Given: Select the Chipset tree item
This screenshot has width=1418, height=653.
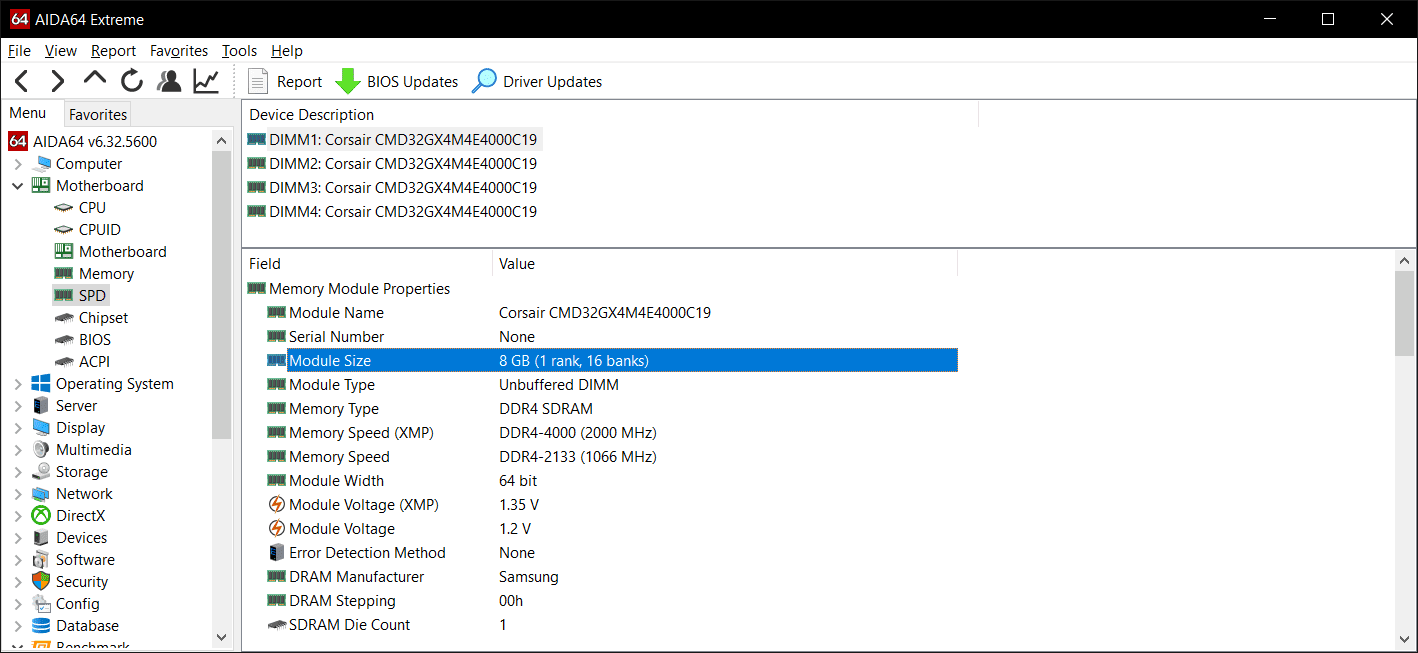Looking at the screenshot, I should tap(104, 318).
